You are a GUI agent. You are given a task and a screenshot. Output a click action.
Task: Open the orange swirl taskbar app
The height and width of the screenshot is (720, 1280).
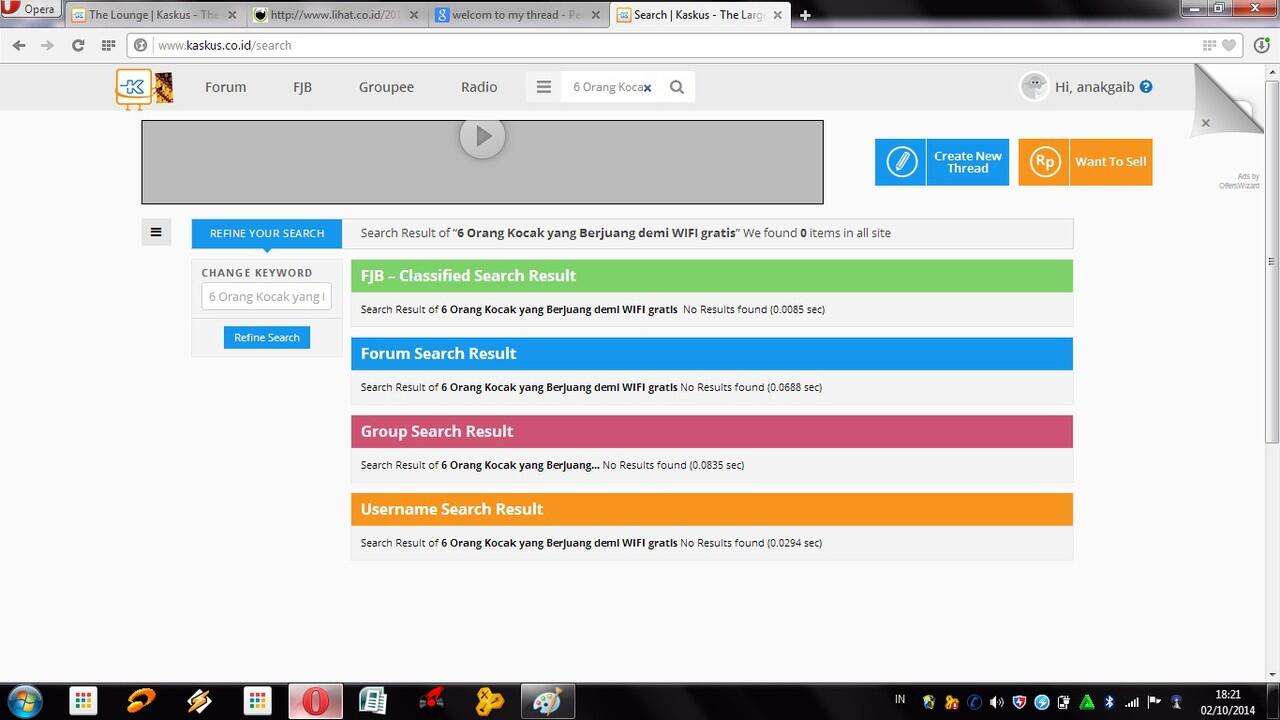point(142,701)
